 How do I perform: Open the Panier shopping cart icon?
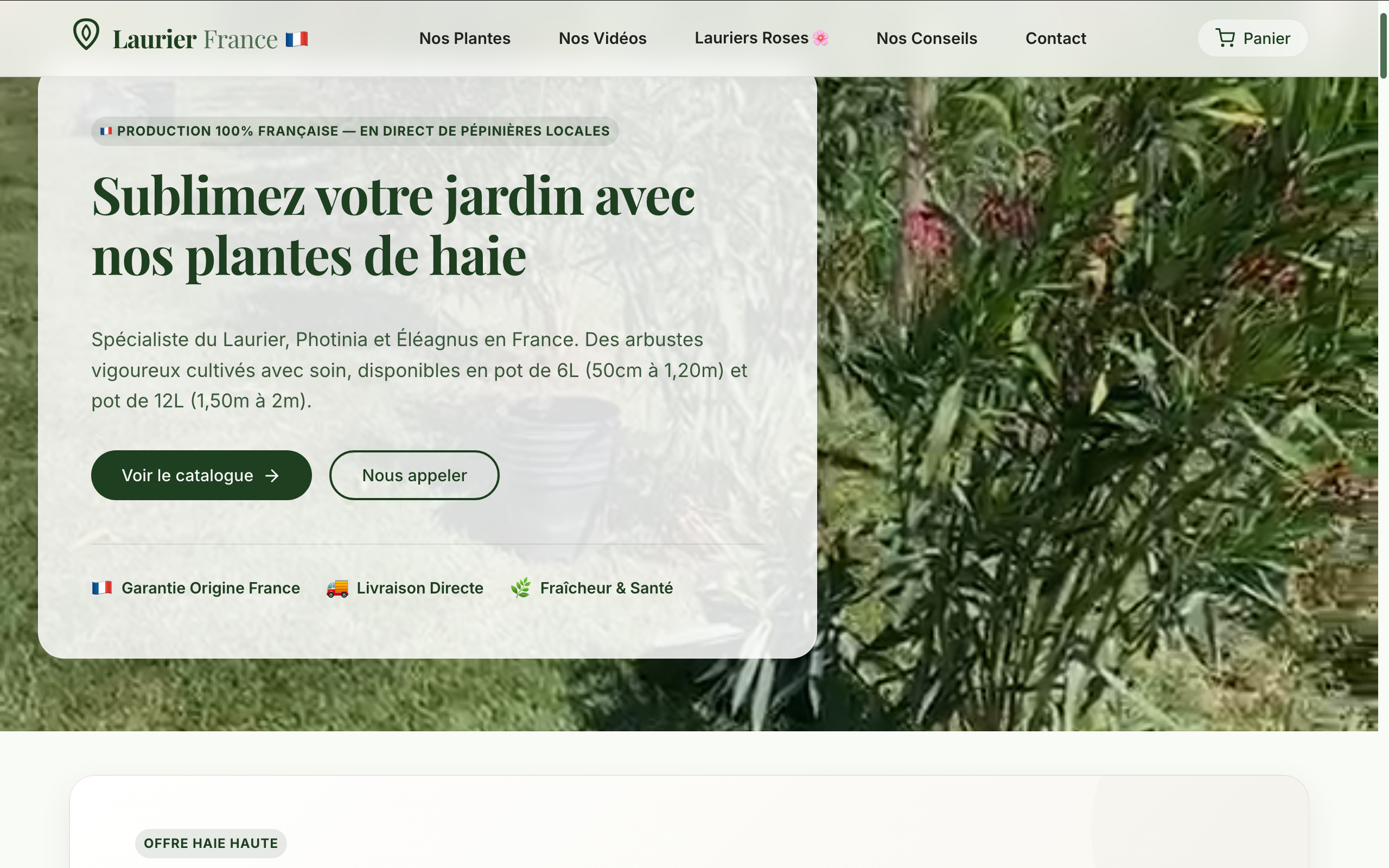pos(1225,39)
